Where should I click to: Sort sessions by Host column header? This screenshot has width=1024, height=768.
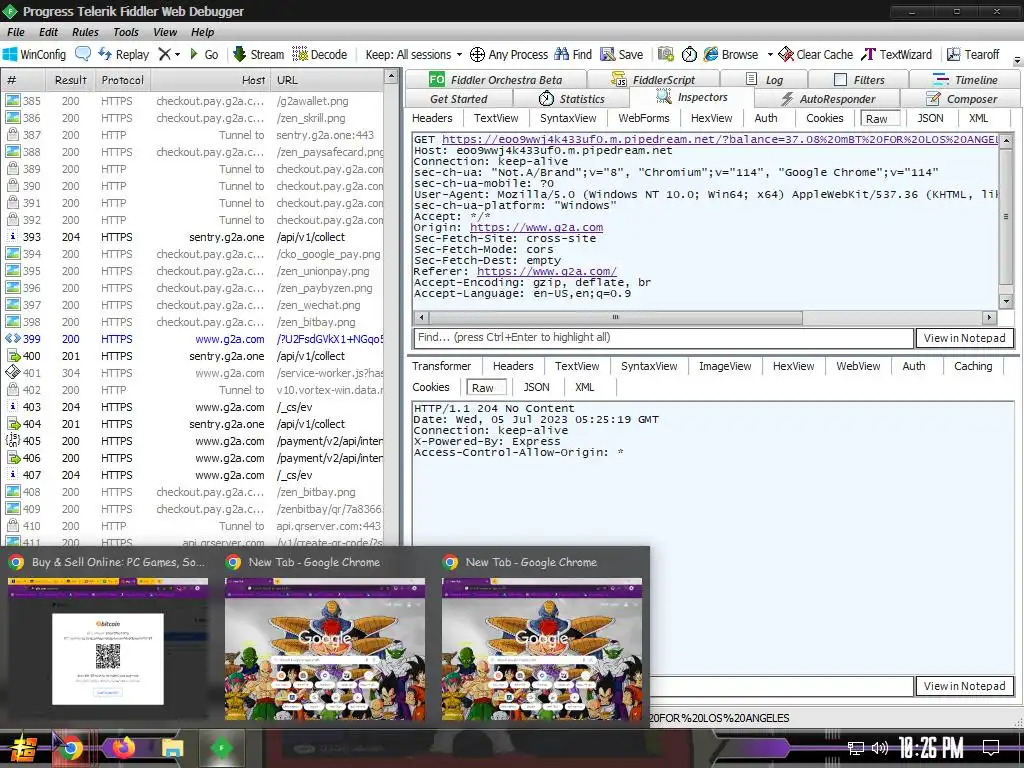[x=210, y=80]
